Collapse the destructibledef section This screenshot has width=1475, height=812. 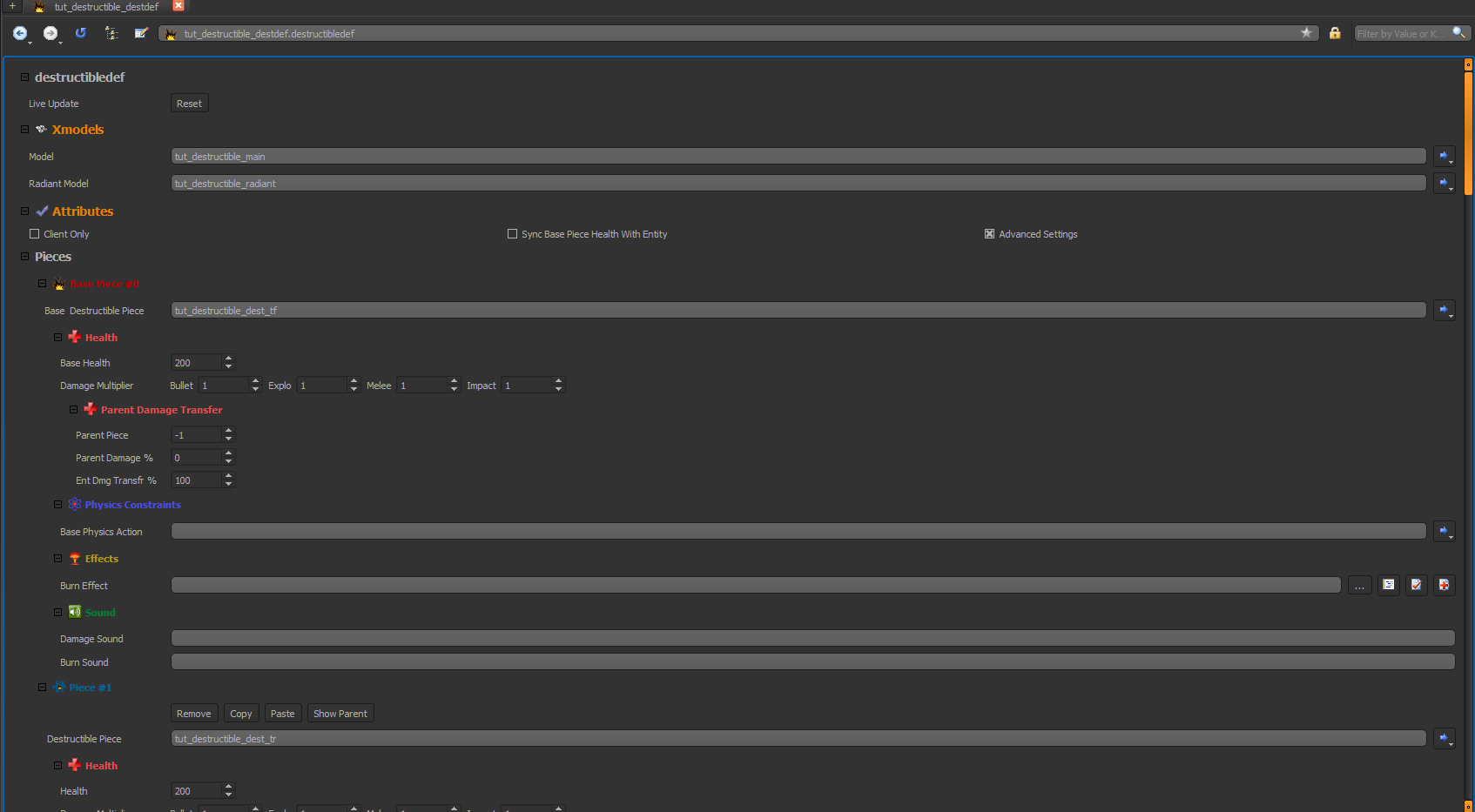click(x=25, y=77)
